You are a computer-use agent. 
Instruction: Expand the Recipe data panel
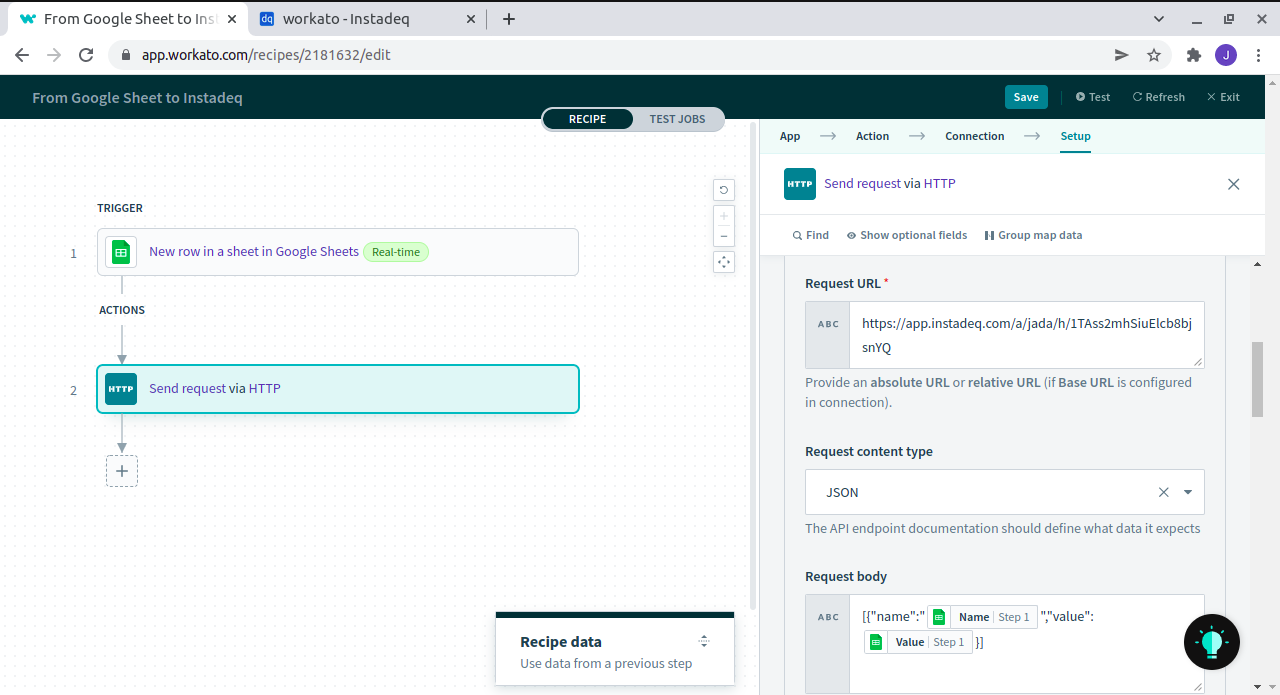click(704, 641)
